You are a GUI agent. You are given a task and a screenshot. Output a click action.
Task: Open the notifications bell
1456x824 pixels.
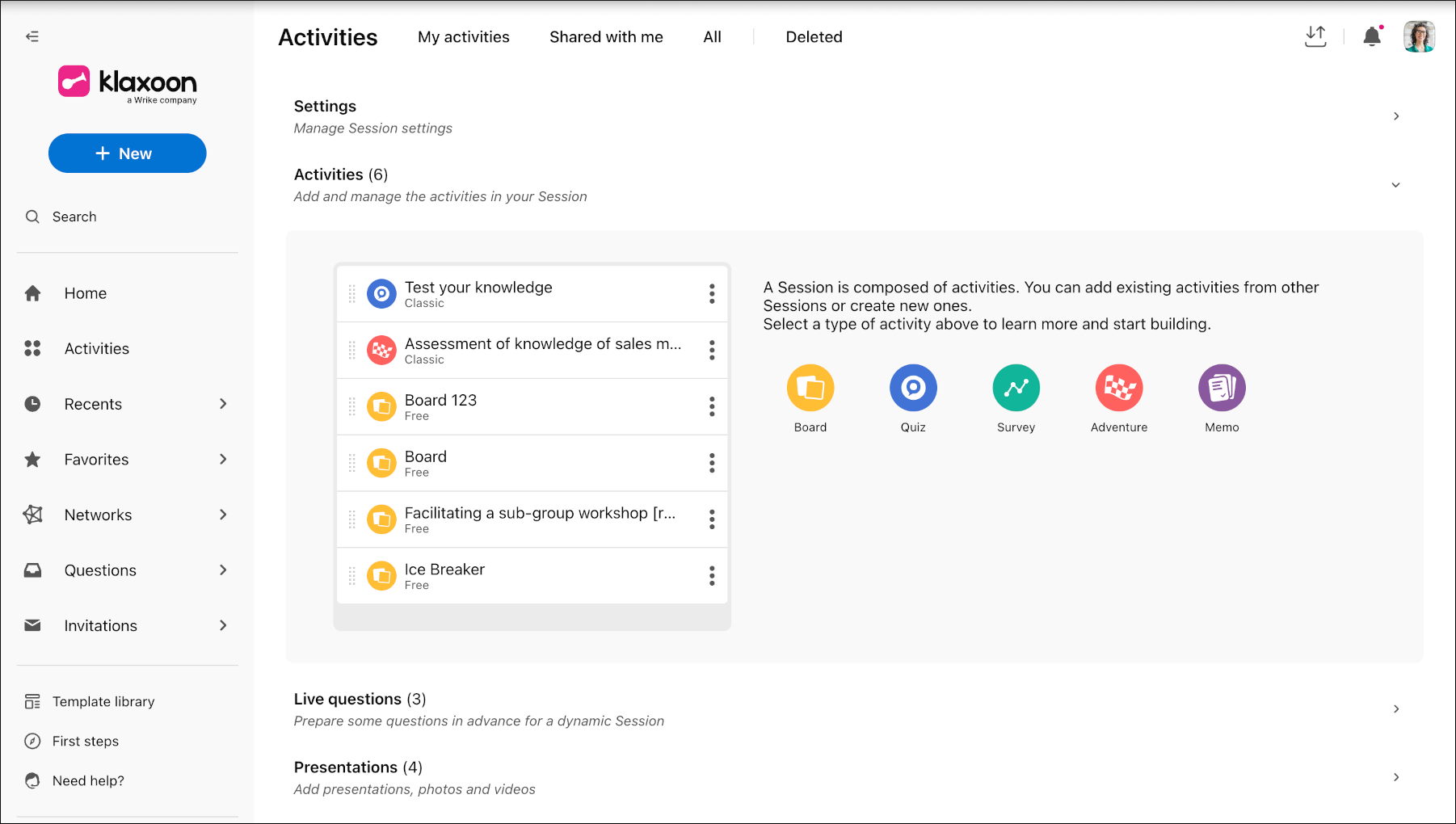pyautogui.click(x=1372, y=36)
